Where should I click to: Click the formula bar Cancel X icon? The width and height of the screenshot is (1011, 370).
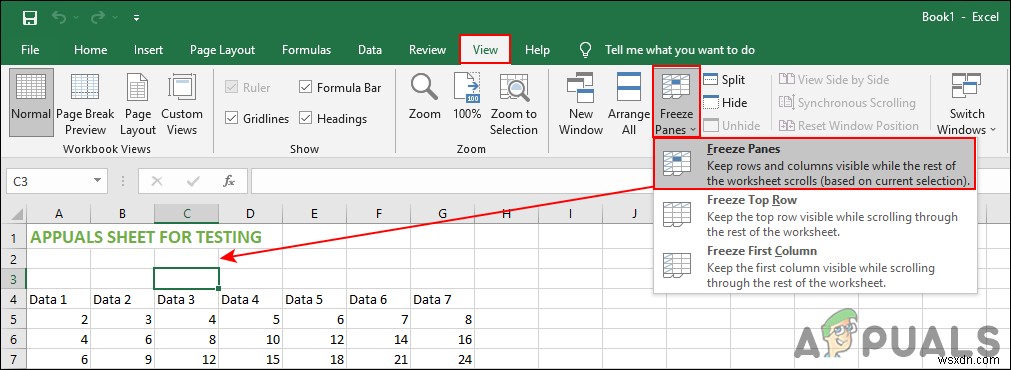[x=157, y=181]
